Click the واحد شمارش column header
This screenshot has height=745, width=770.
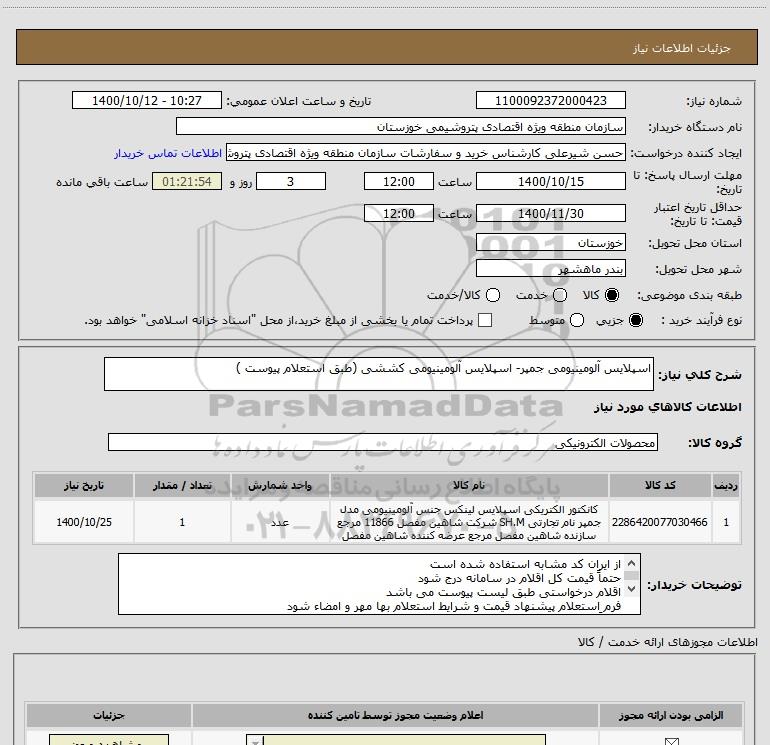pos(279,486)
